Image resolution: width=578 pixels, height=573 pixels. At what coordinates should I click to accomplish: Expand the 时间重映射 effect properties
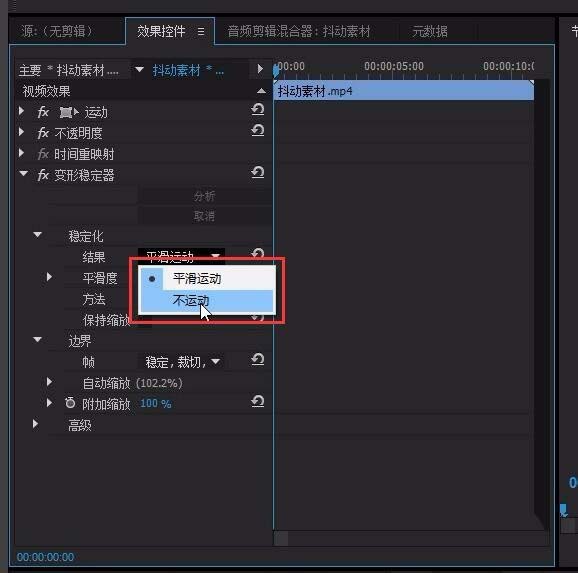point(21,153)
